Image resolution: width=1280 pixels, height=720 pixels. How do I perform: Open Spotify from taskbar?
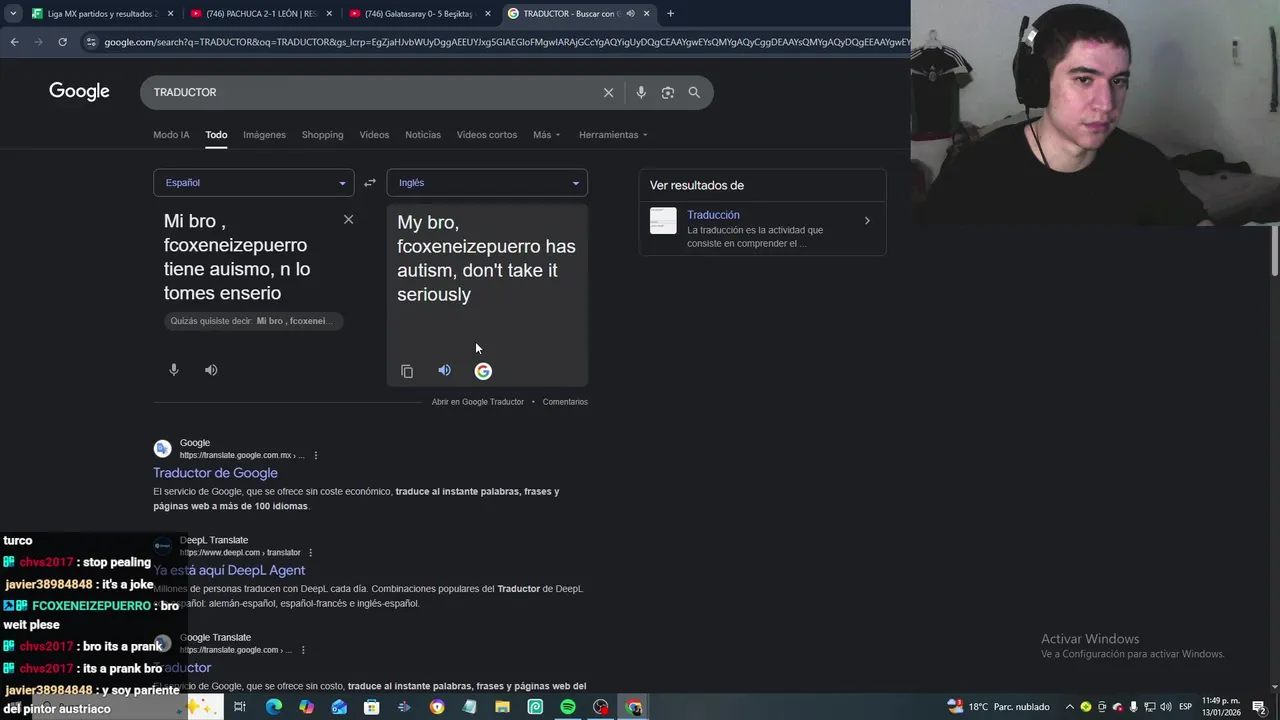click(x=568, y=707)
